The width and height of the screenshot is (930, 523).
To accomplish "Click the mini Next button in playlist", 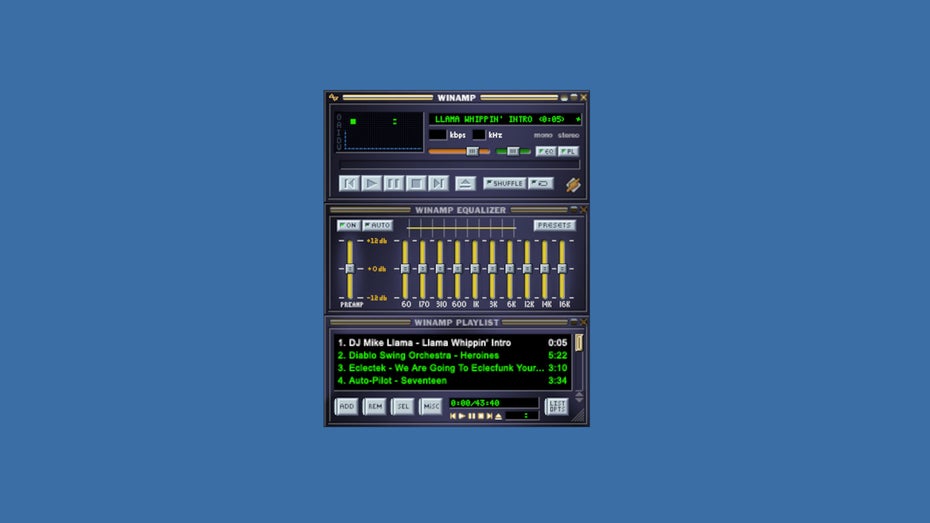I will pyautogui.click(x=489, y=416).
